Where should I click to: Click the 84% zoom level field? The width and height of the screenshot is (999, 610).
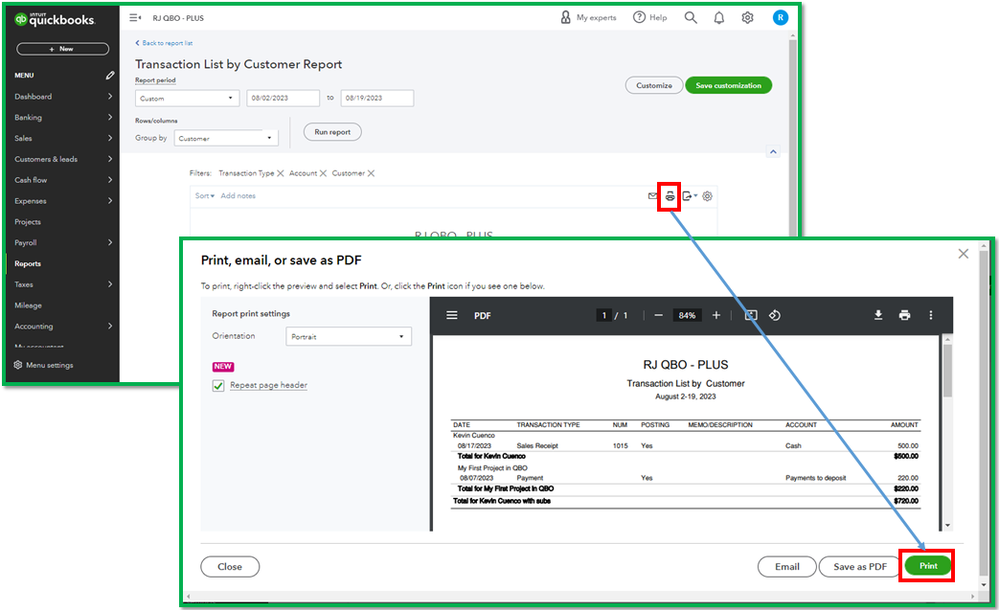pyautogui.click(x=687, y=316)
